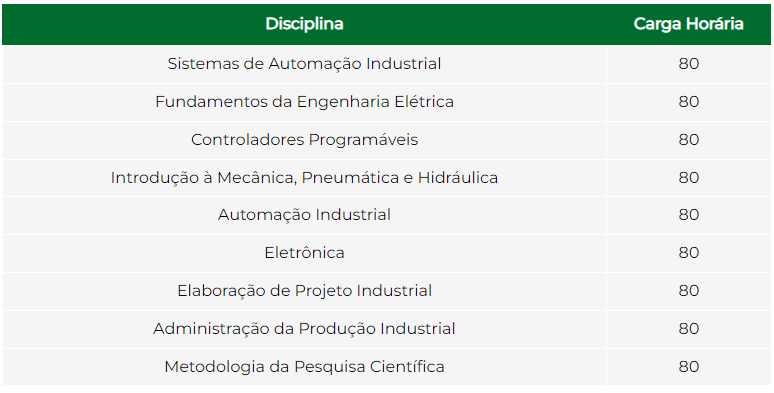Click Controladores Programáveis discipline
The width and height of the screenshot is (774, 393).
tap(304, 140)
